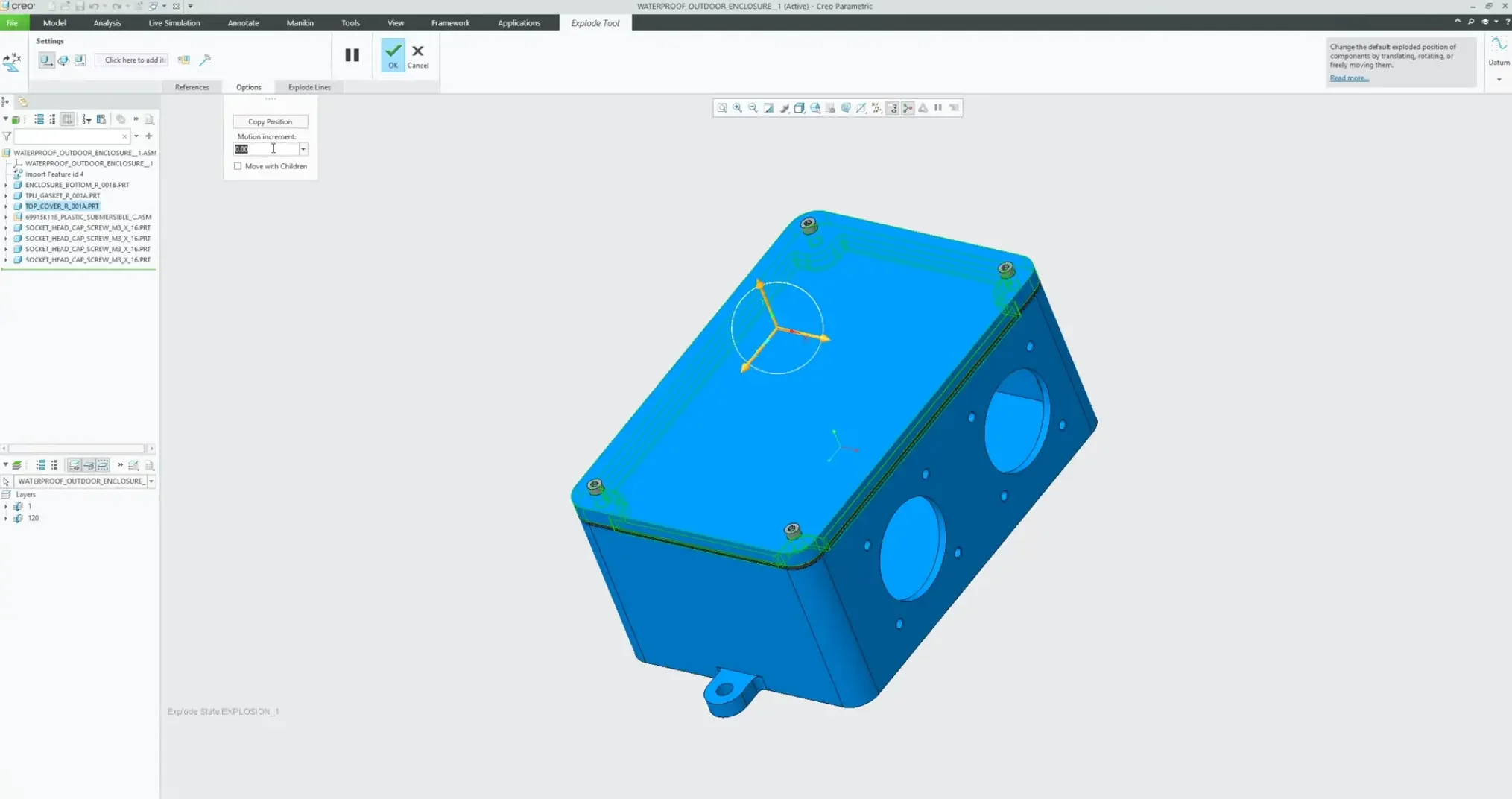Toggle the layer visibility eye icon in layer toolbar

(x=74, y=465)
